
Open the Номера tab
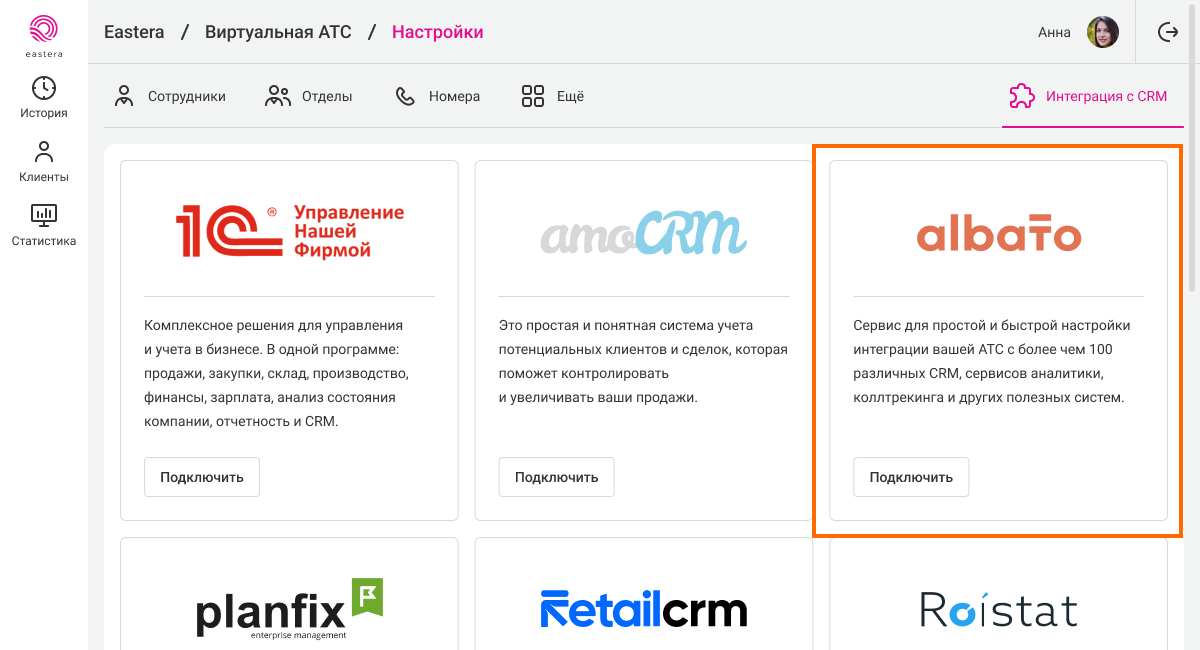[437, 97]
